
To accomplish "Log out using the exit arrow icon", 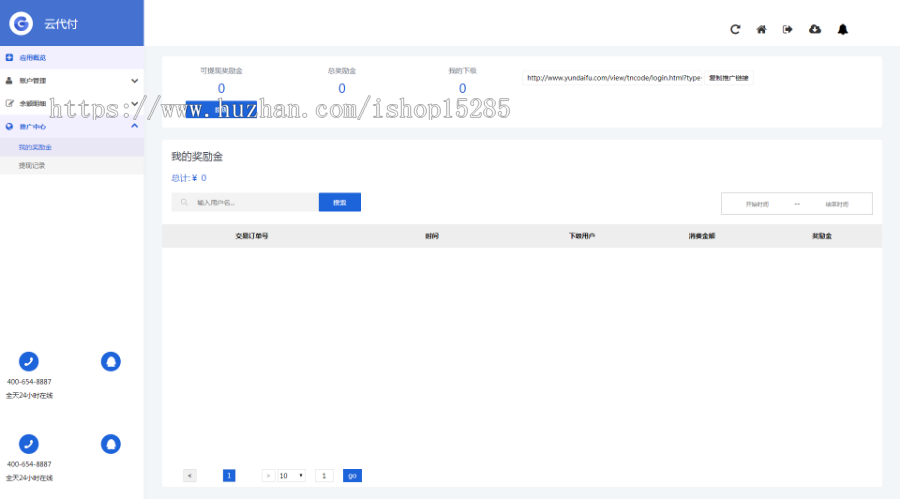I will pyautogui.click(x=788, y=29).
